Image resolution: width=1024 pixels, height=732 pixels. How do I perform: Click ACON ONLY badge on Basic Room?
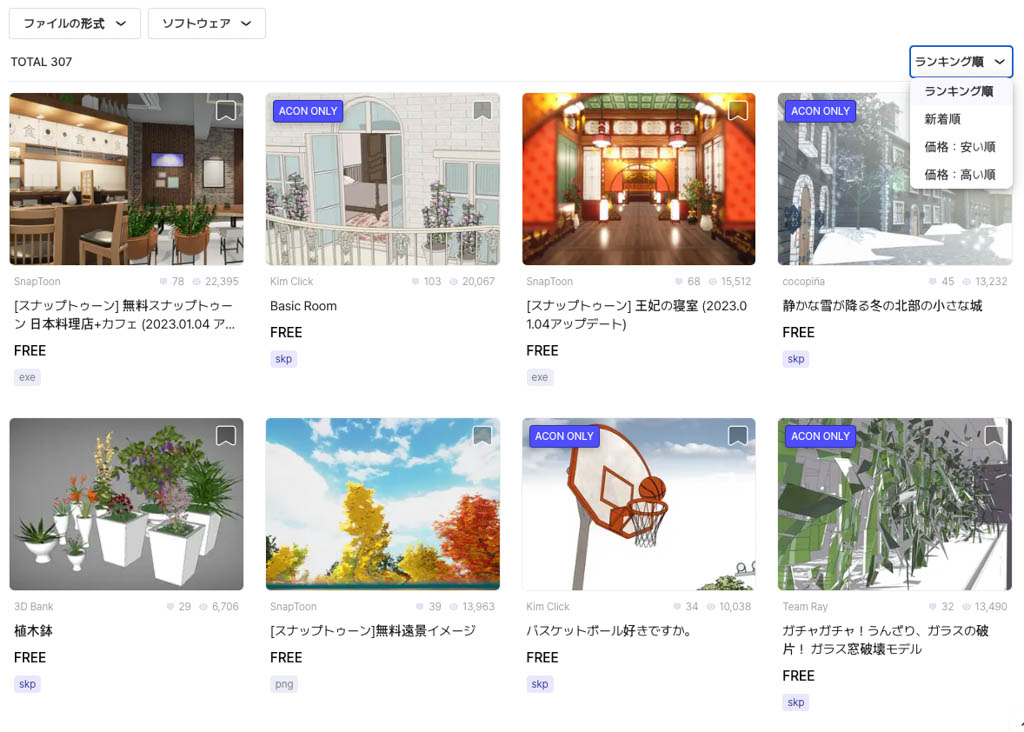pyautogui.click(x=308, y=111)
